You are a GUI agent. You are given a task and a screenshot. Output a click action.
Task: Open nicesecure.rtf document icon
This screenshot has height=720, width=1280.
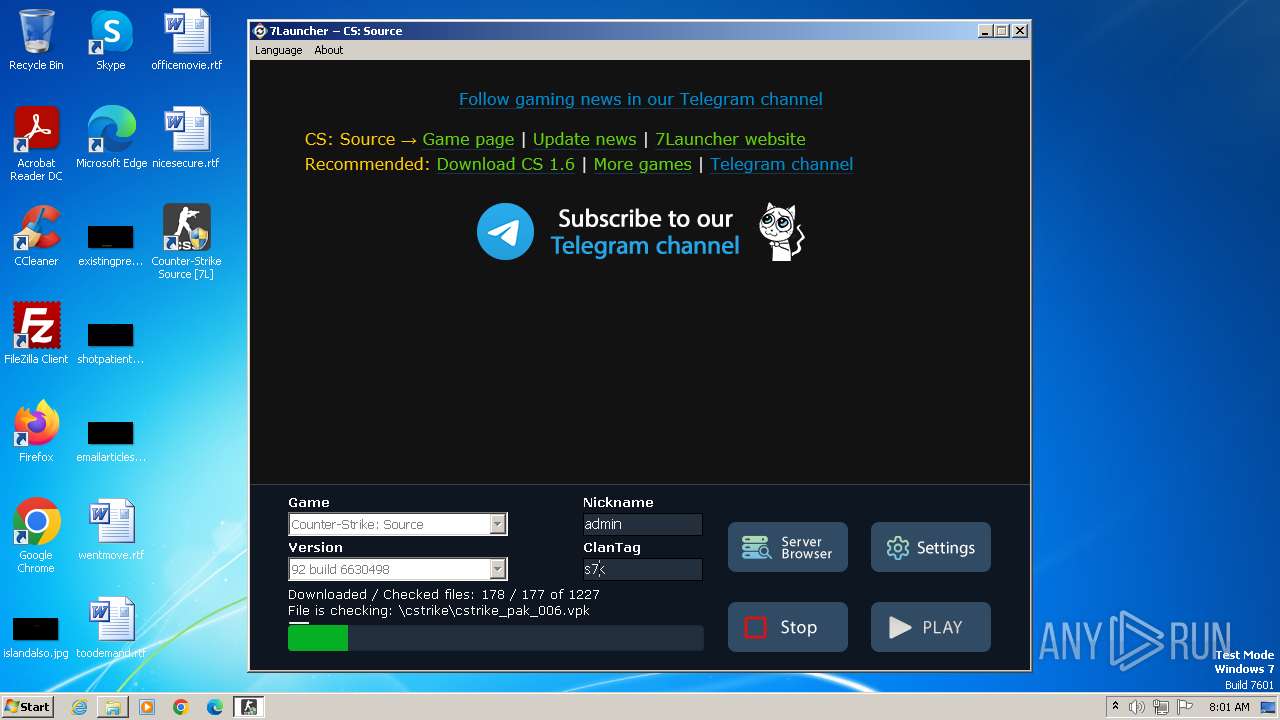point(186,137)
